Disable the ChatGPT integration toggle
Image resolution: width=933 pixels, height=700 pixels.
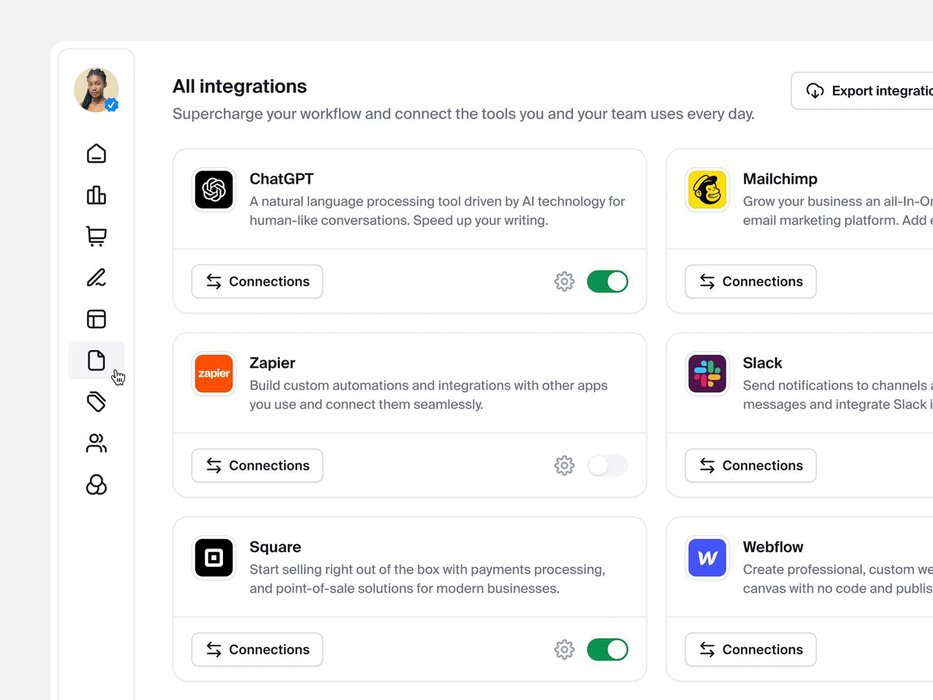(x=608, y=282)
